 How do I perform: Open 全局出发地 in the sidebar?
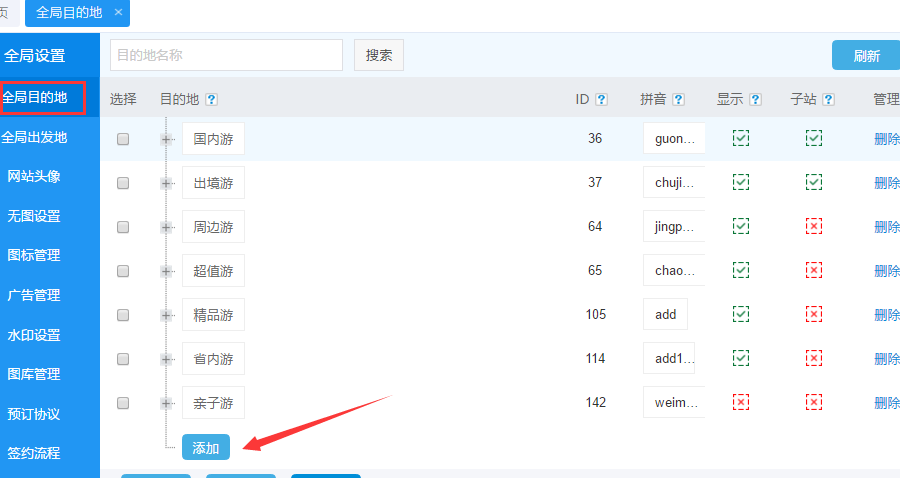(36, 137)
